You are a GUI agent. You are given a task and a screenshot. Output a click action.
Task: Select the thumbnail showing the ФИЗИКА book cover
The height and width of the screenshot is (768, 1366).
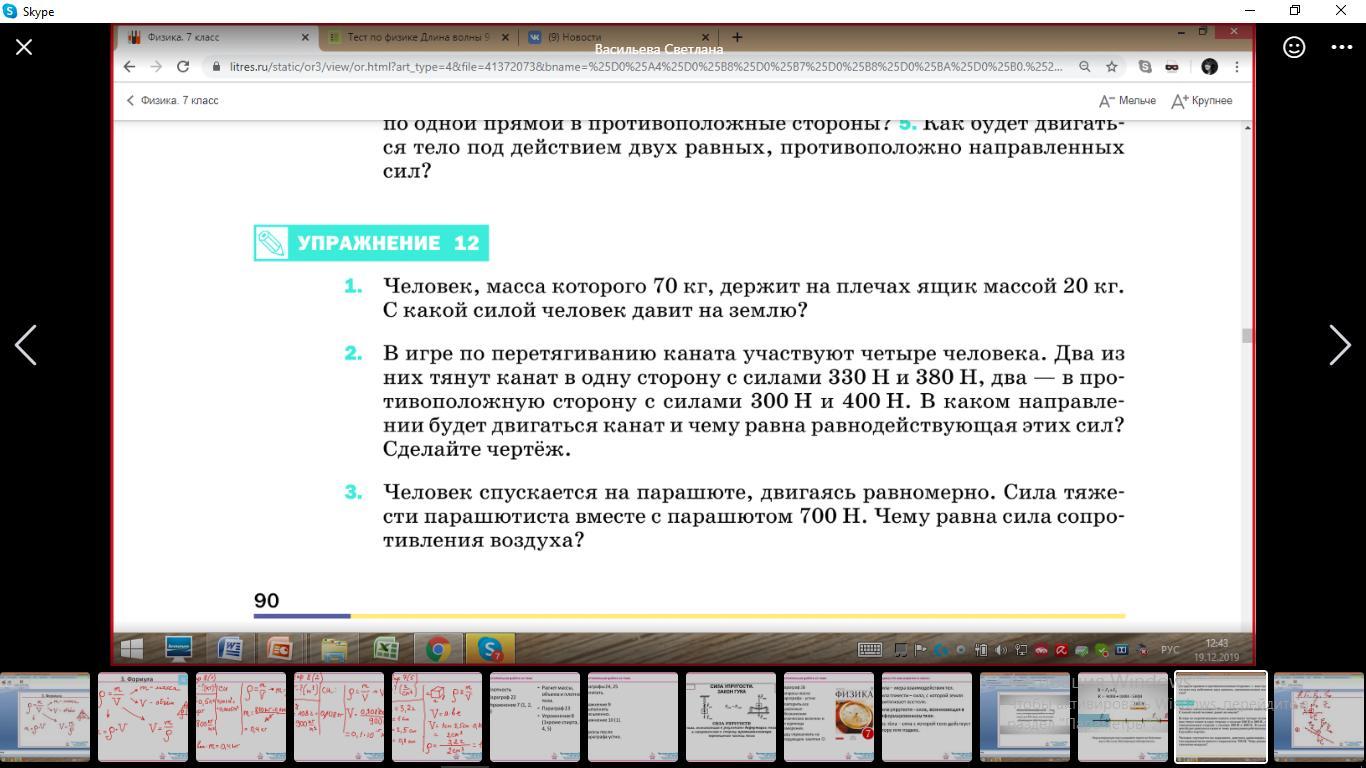(828, 717)
